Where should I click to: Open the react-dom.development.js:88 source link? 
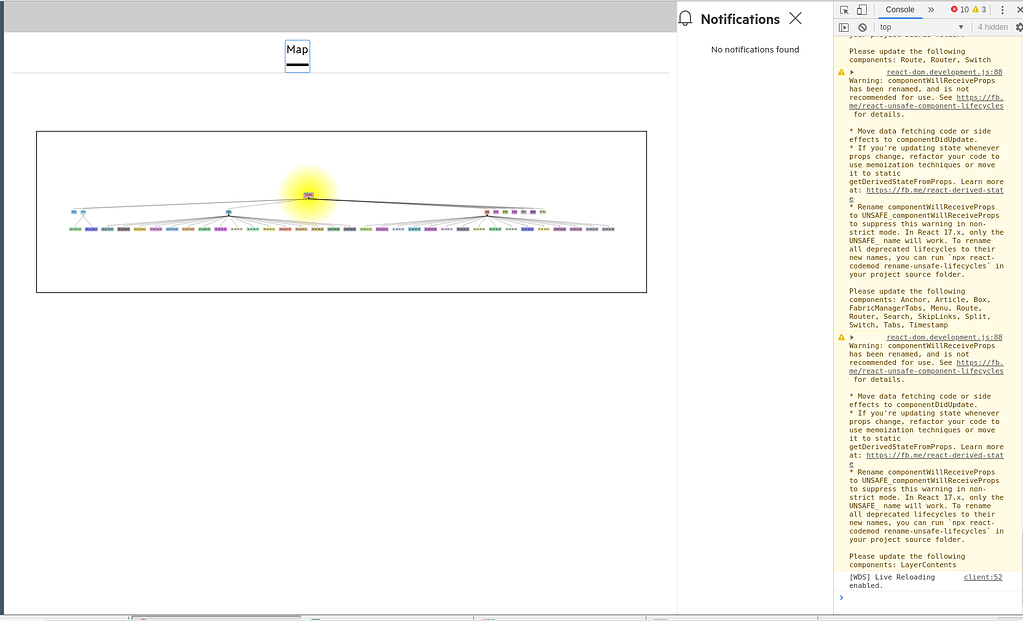945,72
